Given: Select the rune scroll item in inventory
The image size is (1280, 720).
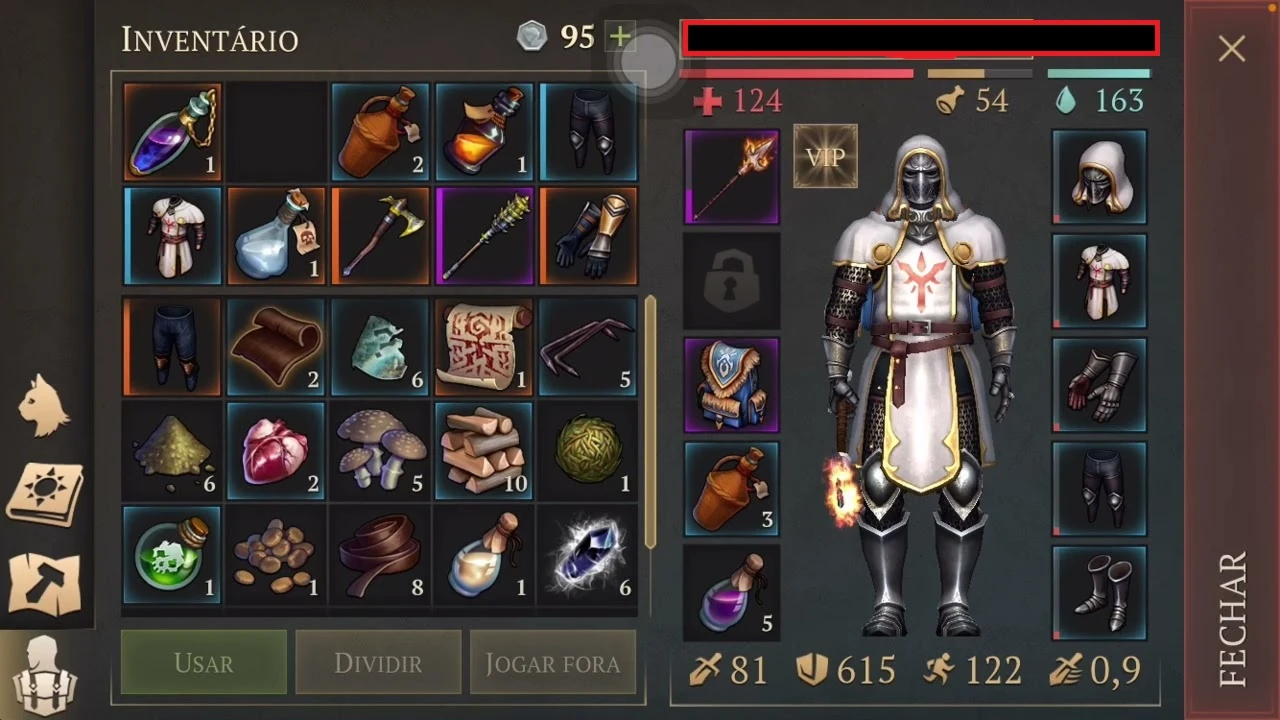Looking at the screenshot, I should pyautogui.click(x=484, y=346).
